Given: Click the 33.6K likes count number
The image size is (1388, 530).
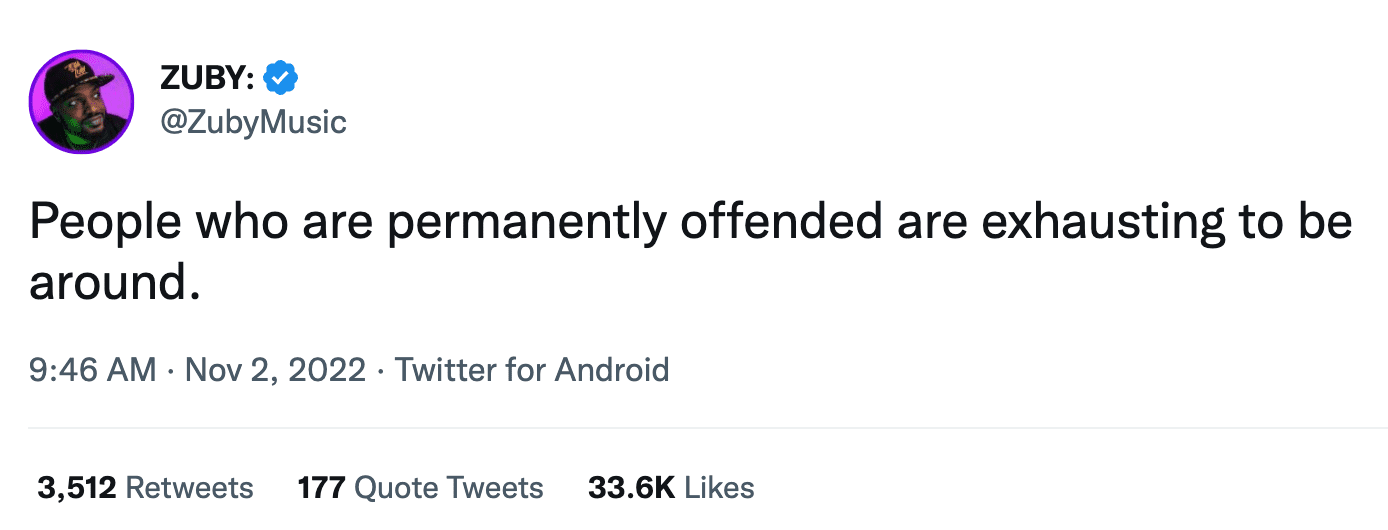Looking at the screenshot, I should point(631,488).
